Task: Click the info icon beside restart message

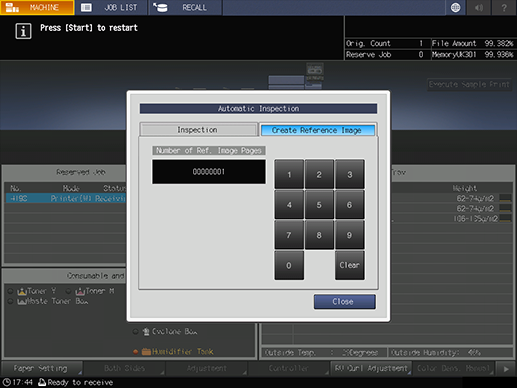Action: [23, 31]
